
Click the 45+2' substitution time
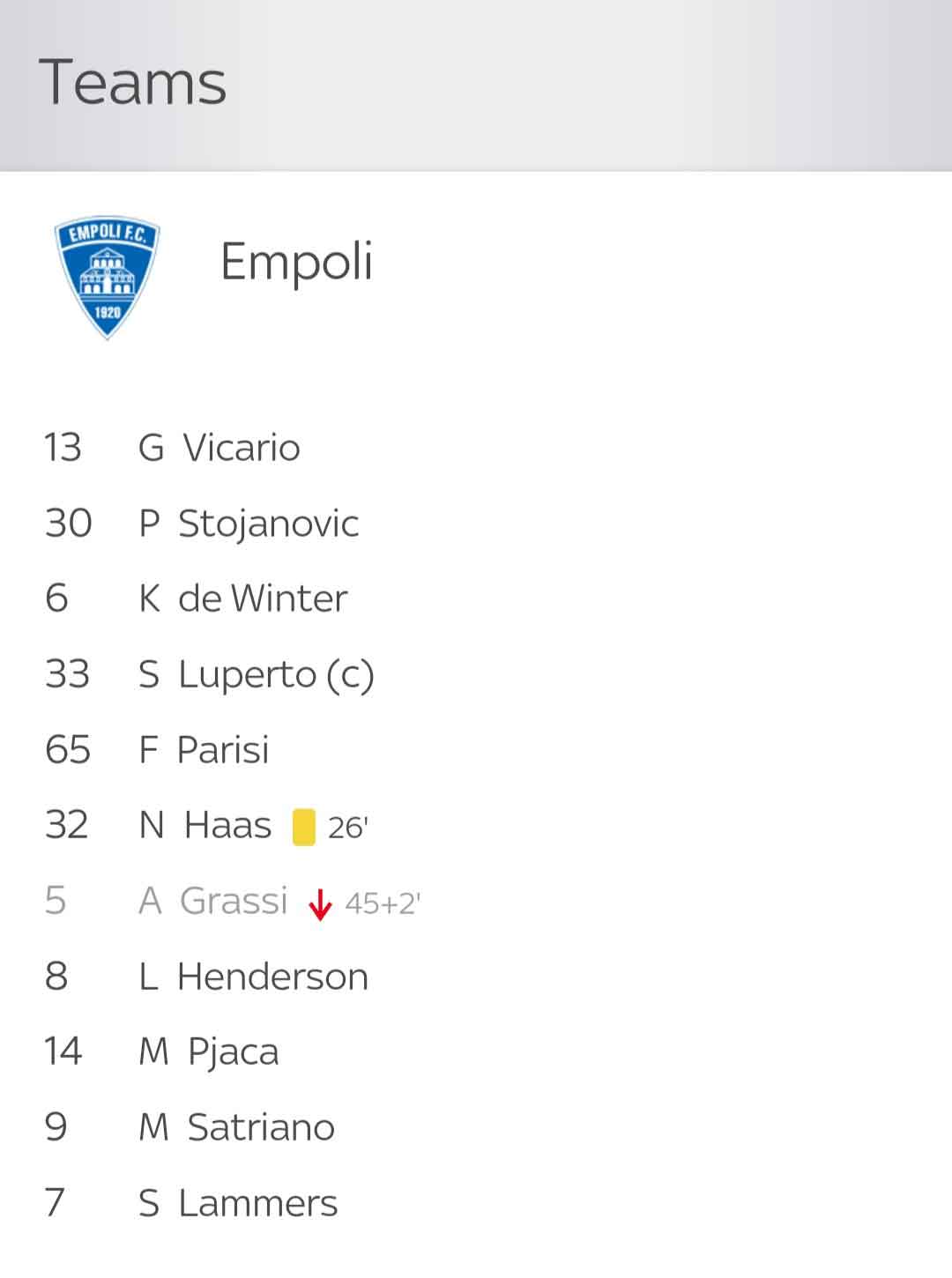383,903
